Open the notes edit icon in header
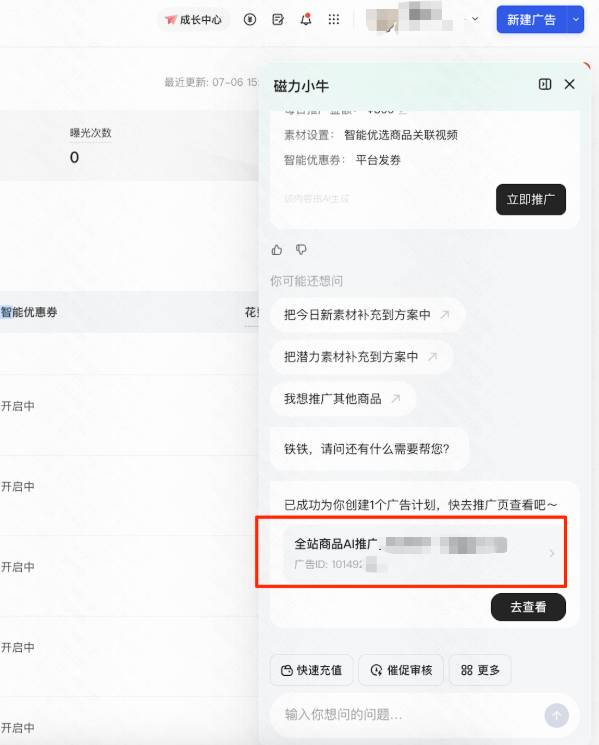 [278, 19]
